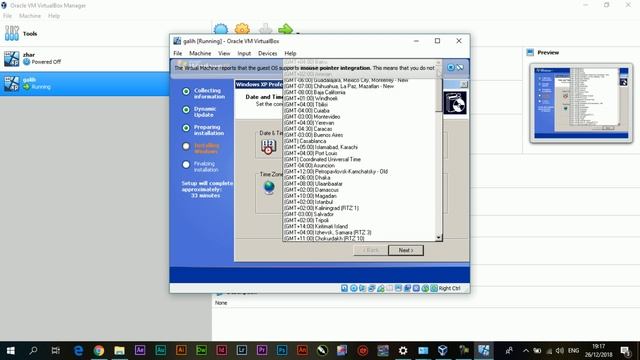Viewport: 640px width, 360px height.
Task: Choose '(GMT-03:00) Buenos Aires' time zone
Action: click(313, 135)
